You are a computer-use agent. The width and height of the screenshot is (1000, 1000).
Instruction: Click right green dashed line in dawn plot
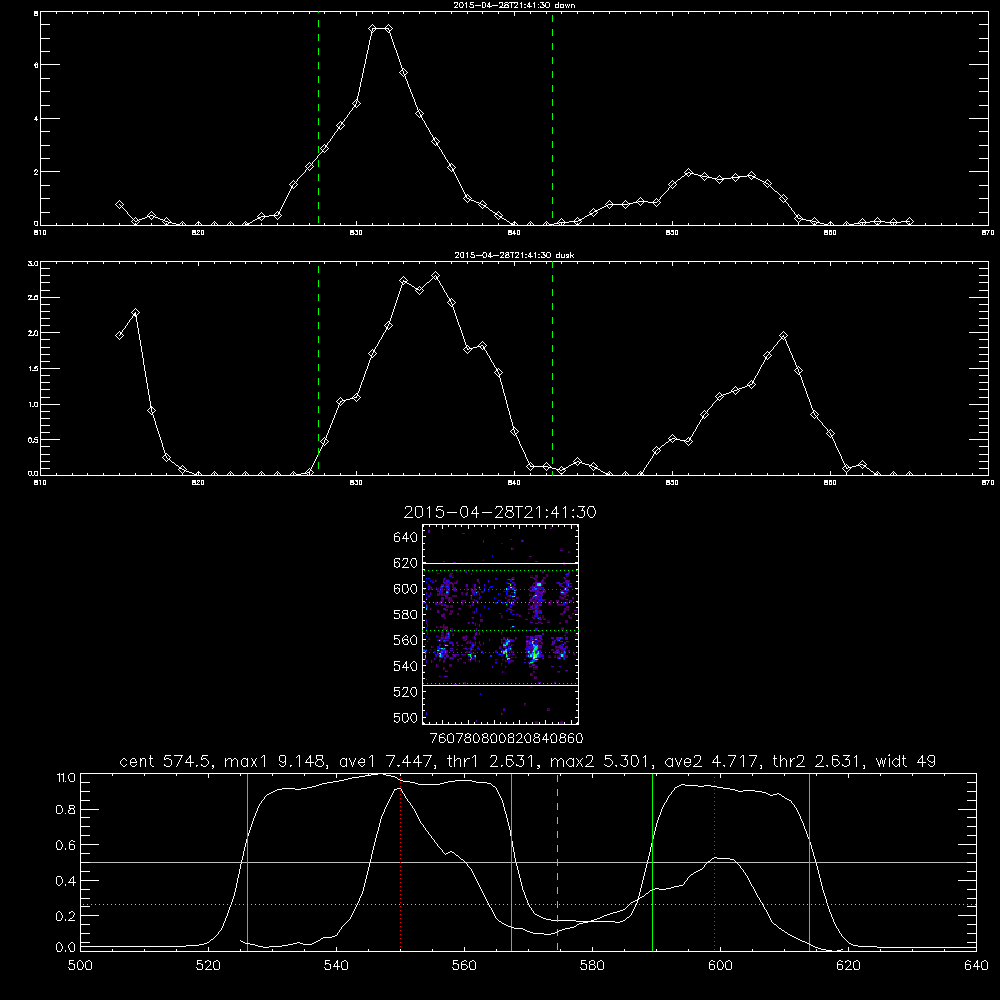click(x=552, y=119)
